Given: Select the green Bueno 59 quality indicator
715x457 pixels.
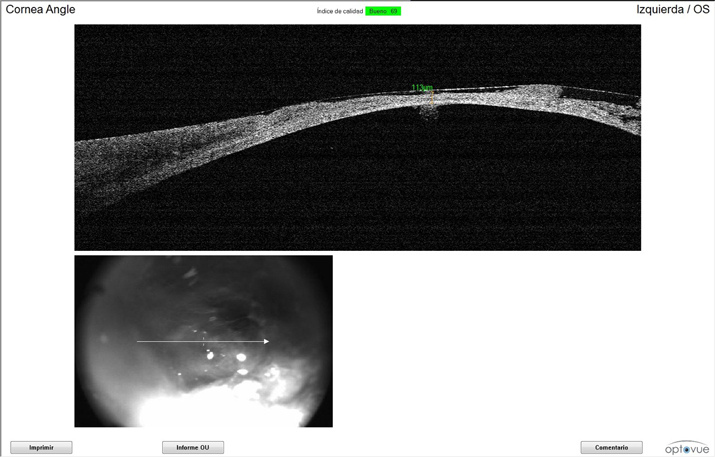Looking at the screenshot, I should 383,11.
